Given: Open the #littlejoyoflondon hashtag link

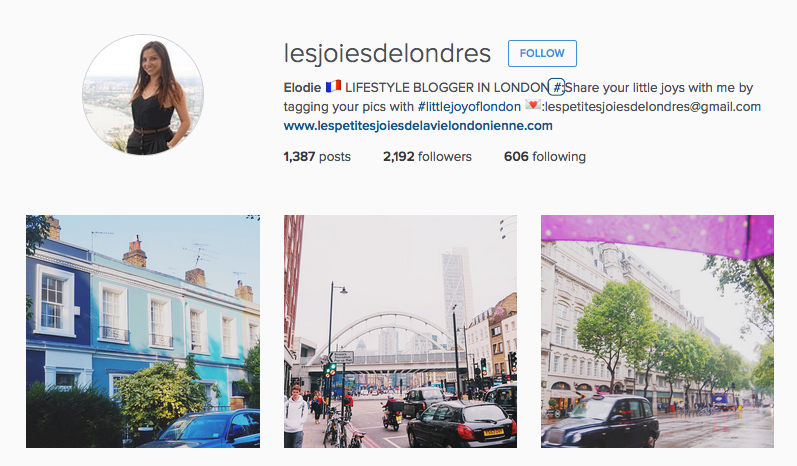Looking at the screenshot, I should [x=469, y=107].
